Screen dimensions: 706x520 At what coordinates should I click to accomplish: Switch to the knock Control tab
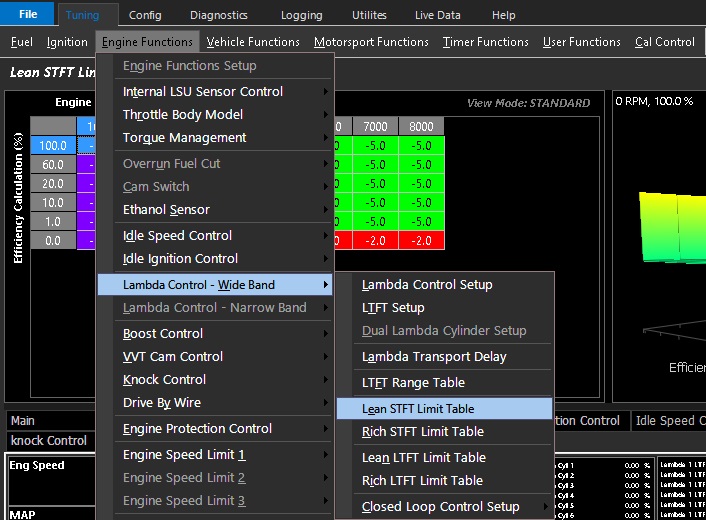pyautogui.click(x=48, y=441)
